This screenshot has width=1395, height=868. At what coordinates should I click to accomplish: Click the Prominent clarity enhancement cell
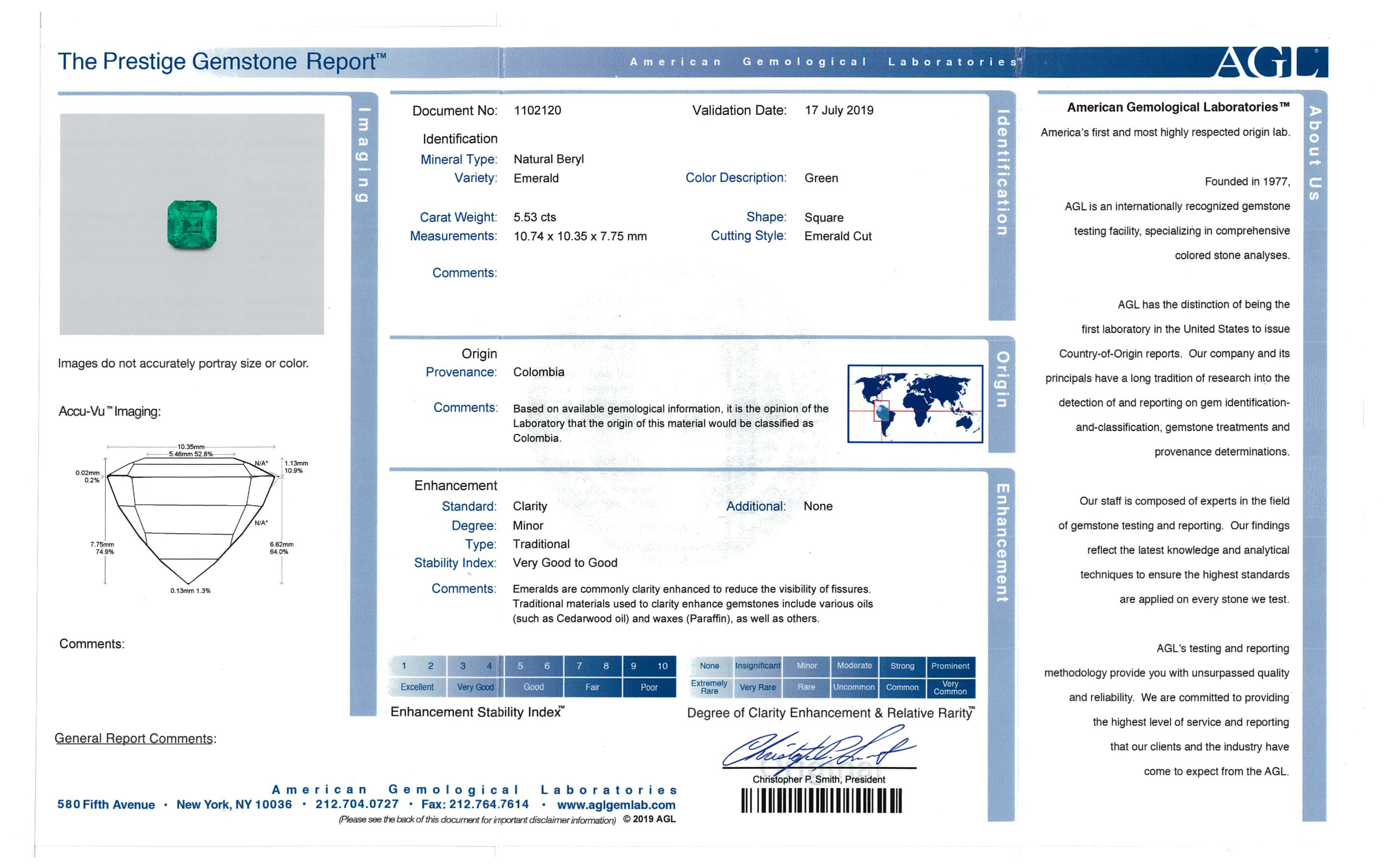pyautogui.click(x=950, y=666)
